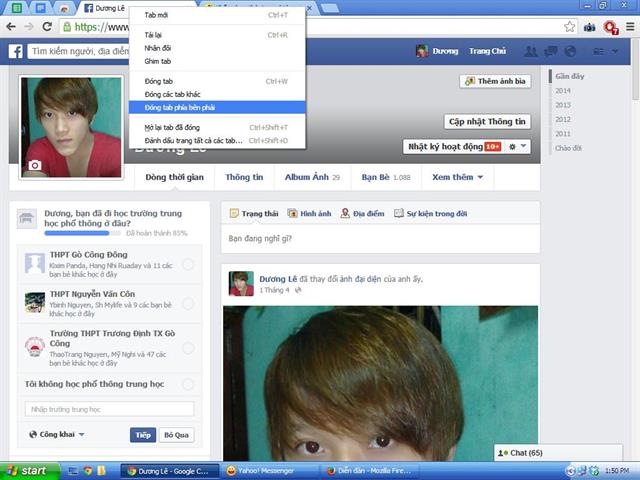Open Nhật ký hoạt động button
640x480 pixels.
point(454,147)
